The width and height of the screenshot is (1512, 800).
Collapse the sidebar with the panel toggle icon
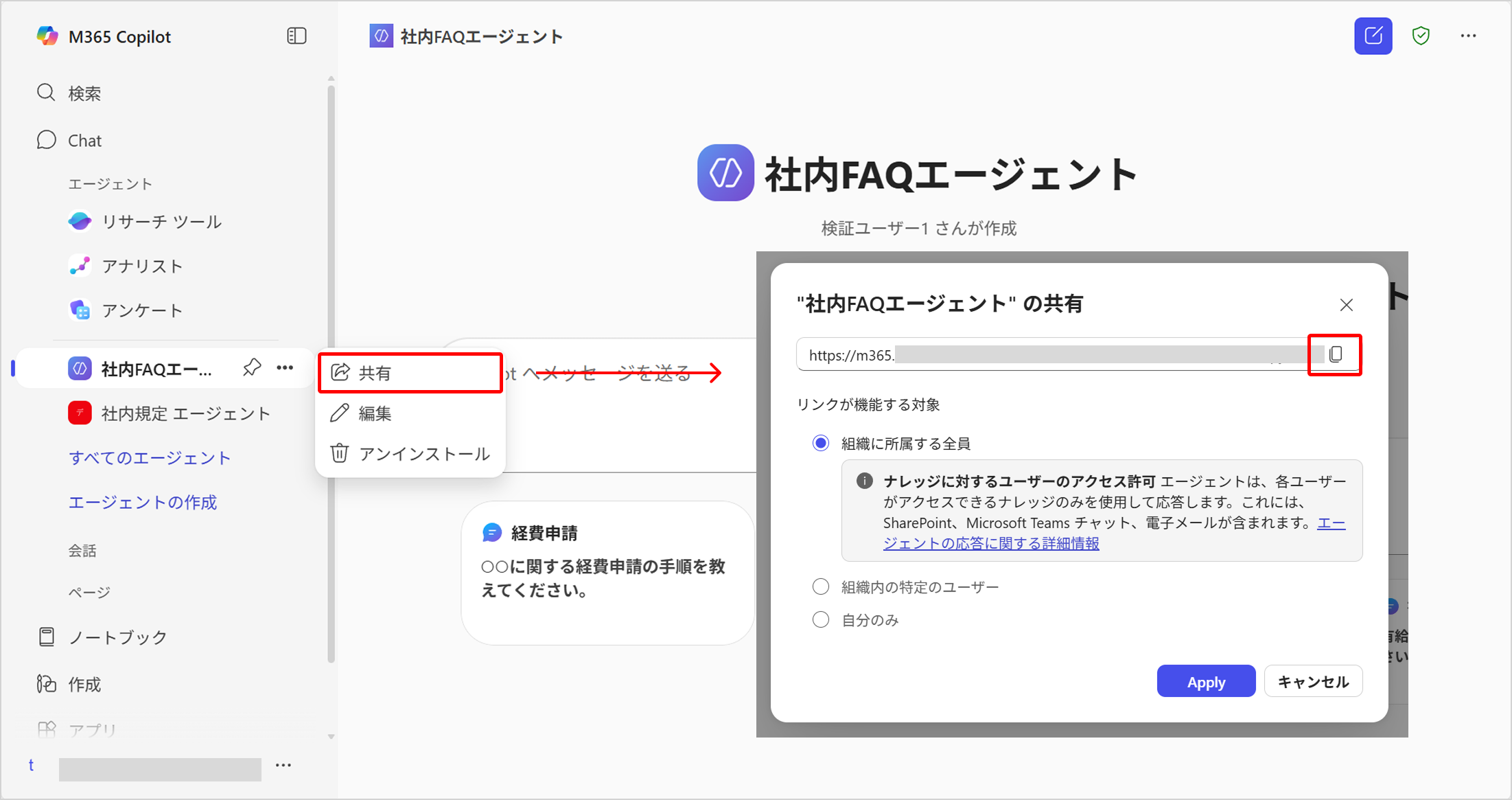(296, 36)
